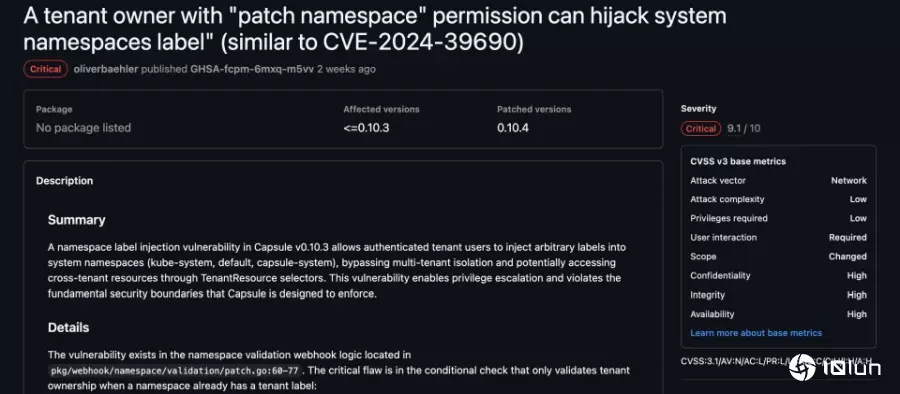Click the Critical badge under the title
Screen dimensions: 900x394
pos(46,69)
